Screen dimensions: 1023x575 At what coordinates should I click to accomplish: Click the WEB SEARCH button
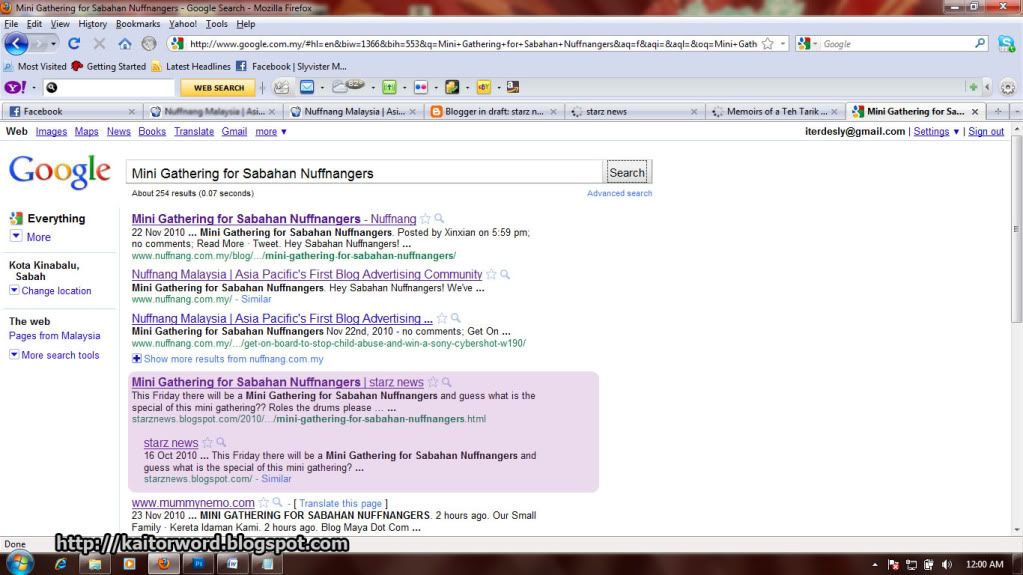click(x=219, y=87)
